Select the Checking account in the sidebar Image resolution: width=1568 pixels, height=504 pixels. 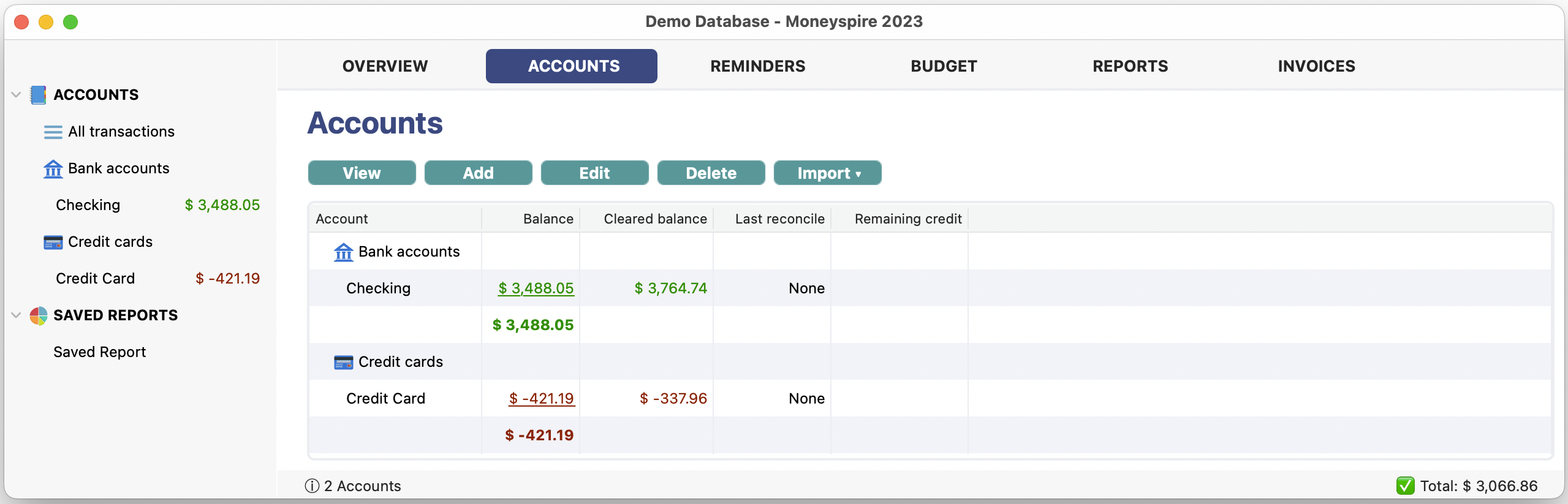pyautogui.click(x=88, y=205)
